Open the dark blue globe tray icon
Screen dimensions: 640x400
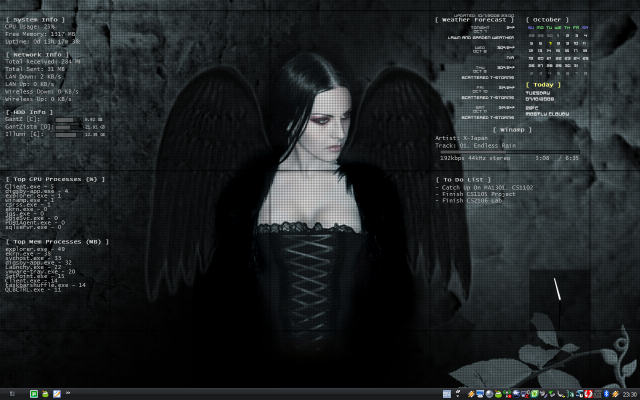click(x=516, y=394)
